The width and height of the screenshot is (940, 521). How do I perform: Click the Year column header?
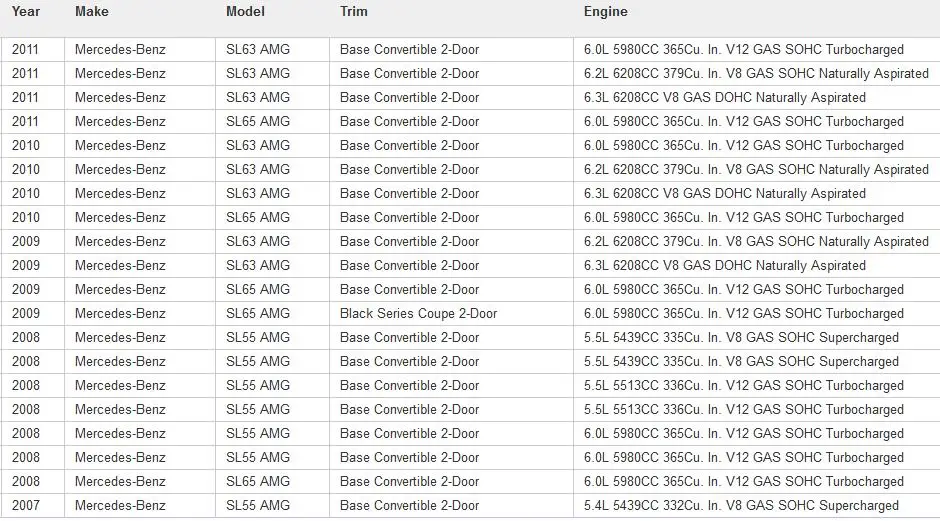(x=26, y=11)
